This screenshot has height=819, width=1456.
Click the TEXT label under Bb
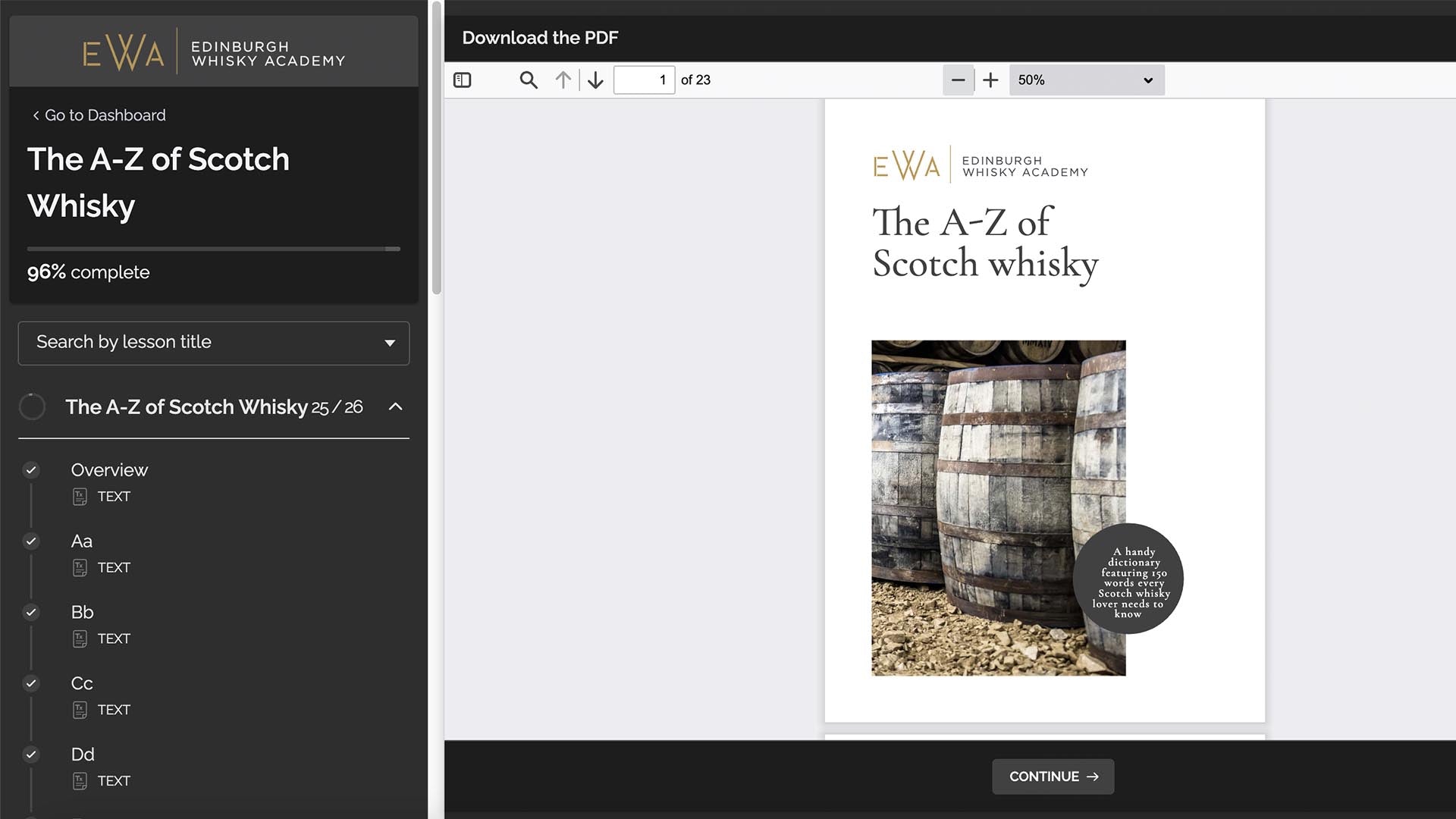pos(114,639)
